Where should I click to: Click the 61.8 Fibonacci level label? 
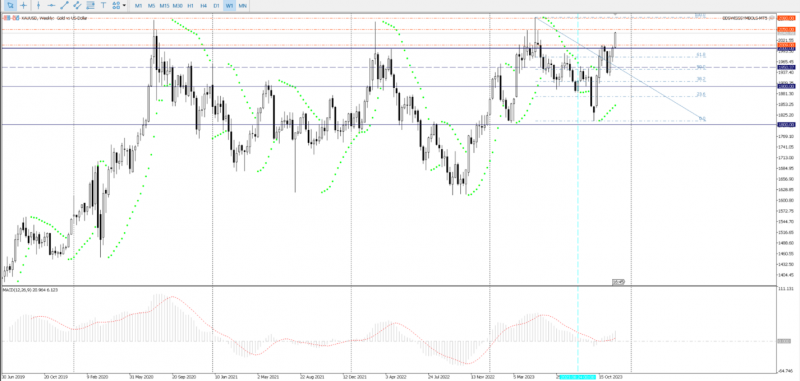701,55
